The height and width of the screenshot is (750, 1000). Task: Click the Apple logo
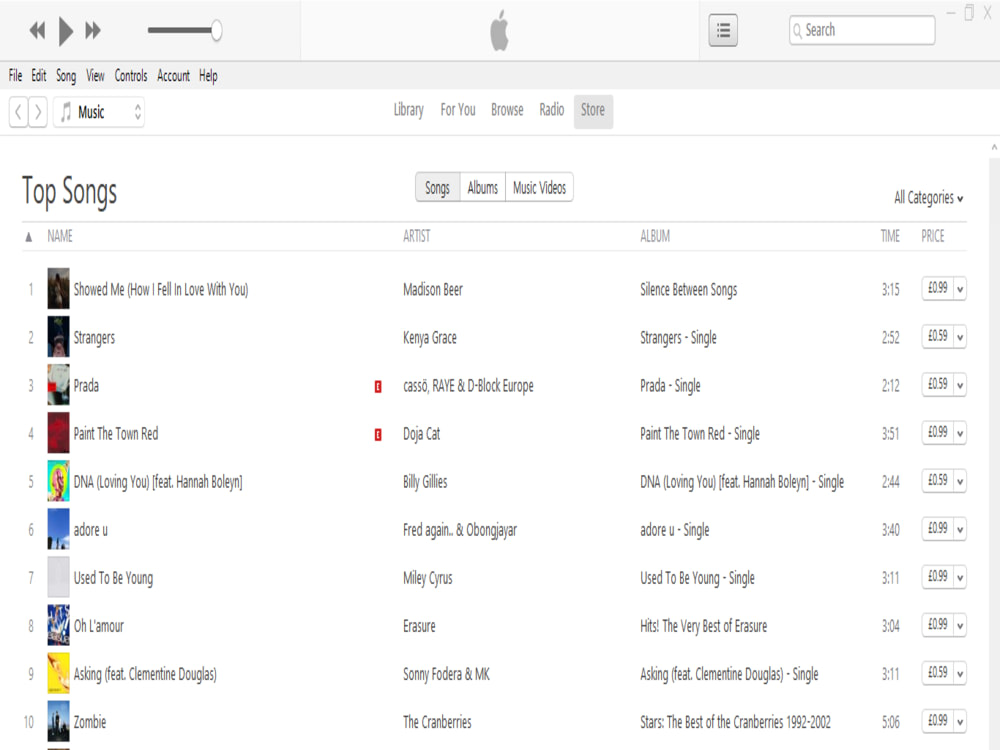click(499, 30)
